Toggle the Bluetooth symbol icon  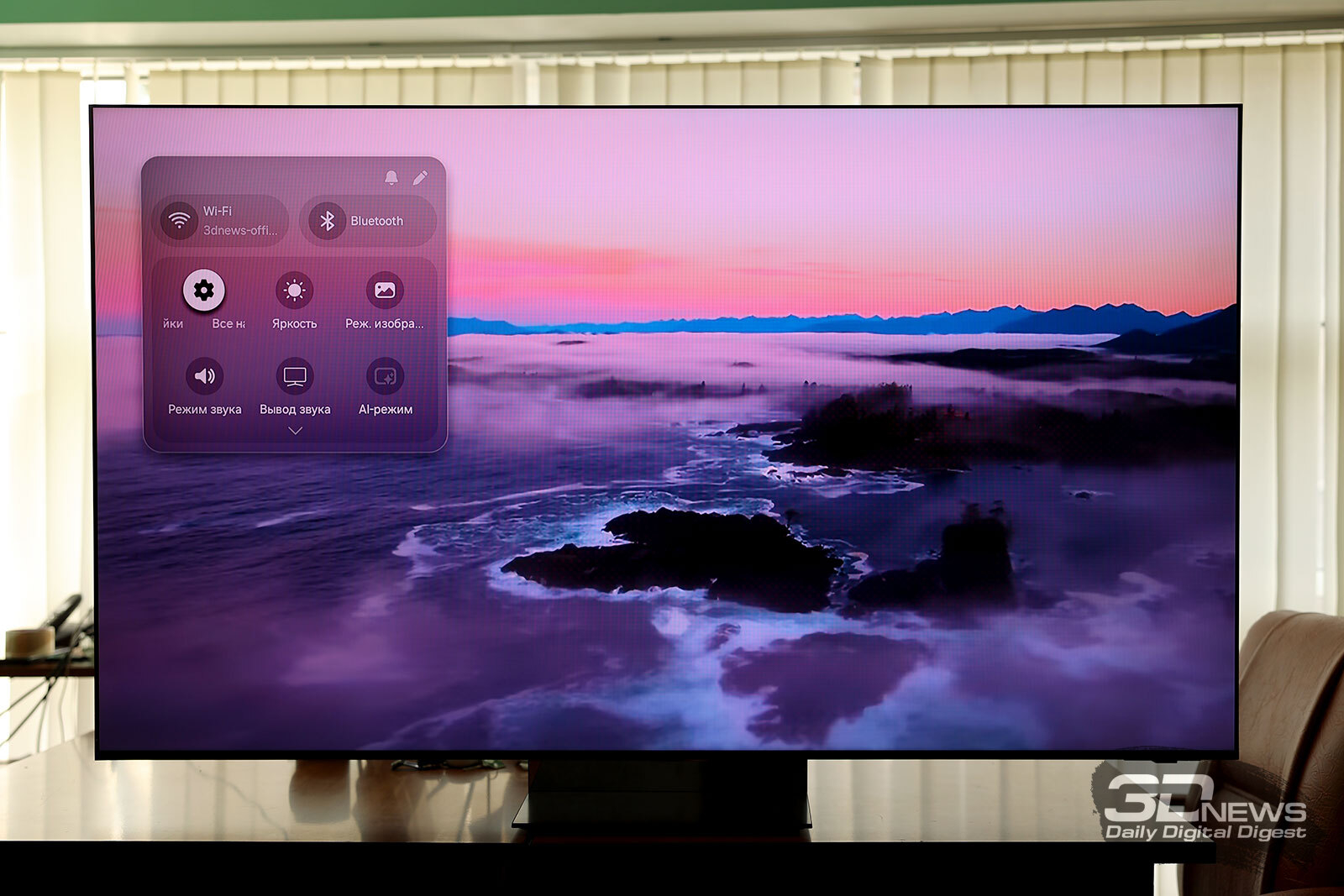point(328,221)
